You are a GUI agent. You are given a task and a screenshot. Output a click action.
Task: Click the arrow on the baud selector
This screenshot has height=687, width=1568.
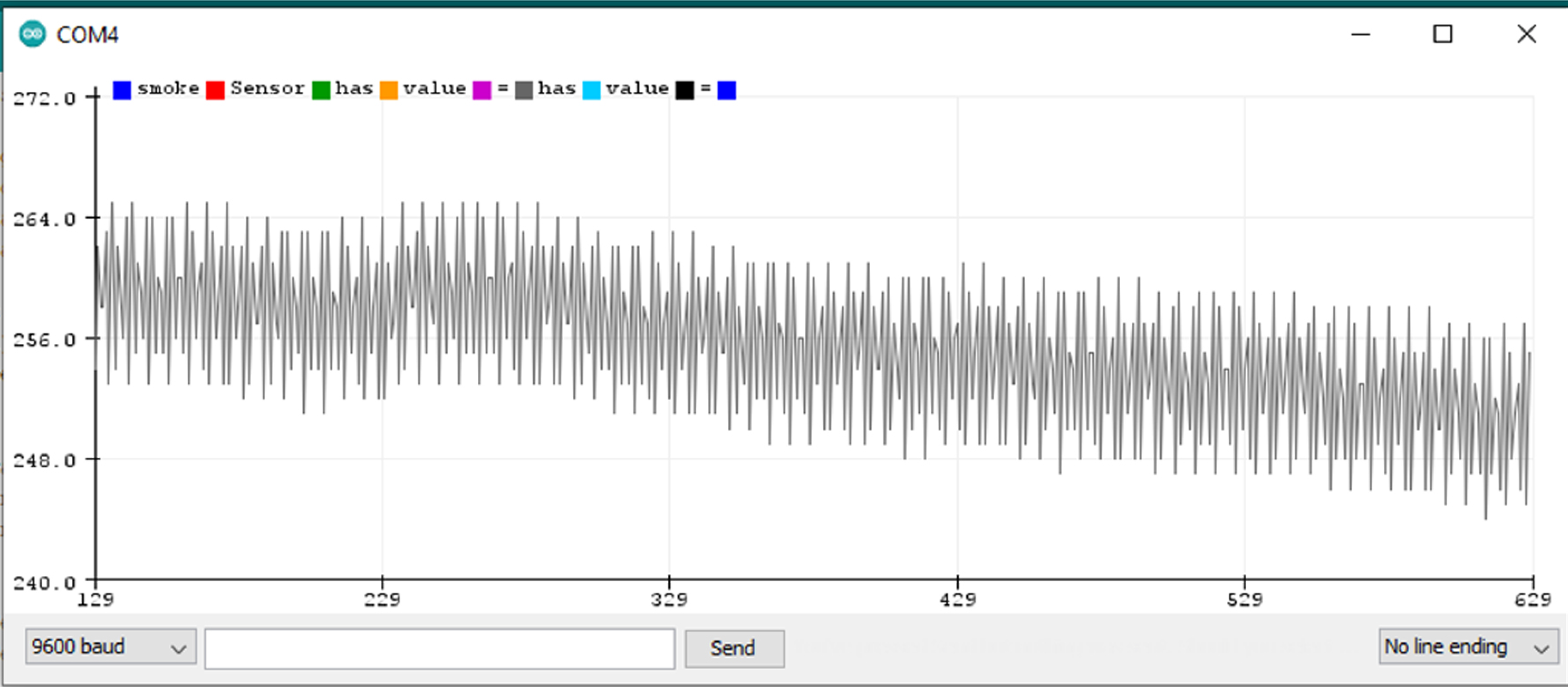point(178,649)
